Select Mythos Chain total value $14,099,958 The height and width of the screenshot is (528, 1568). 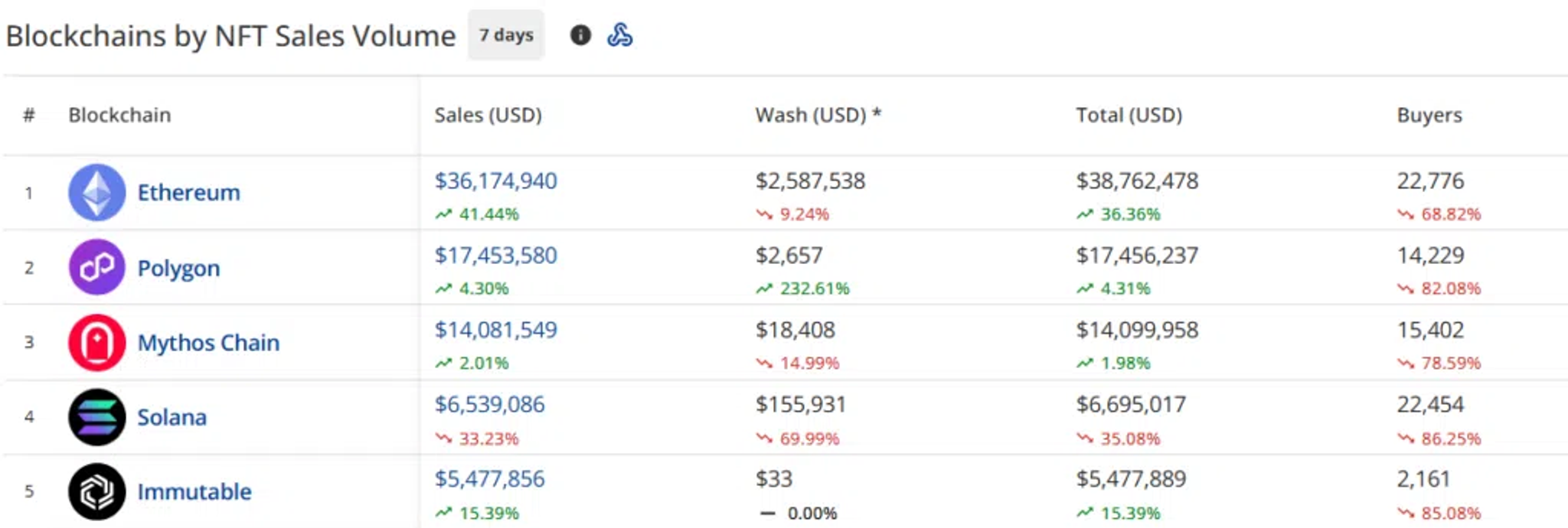(1137, 330)
